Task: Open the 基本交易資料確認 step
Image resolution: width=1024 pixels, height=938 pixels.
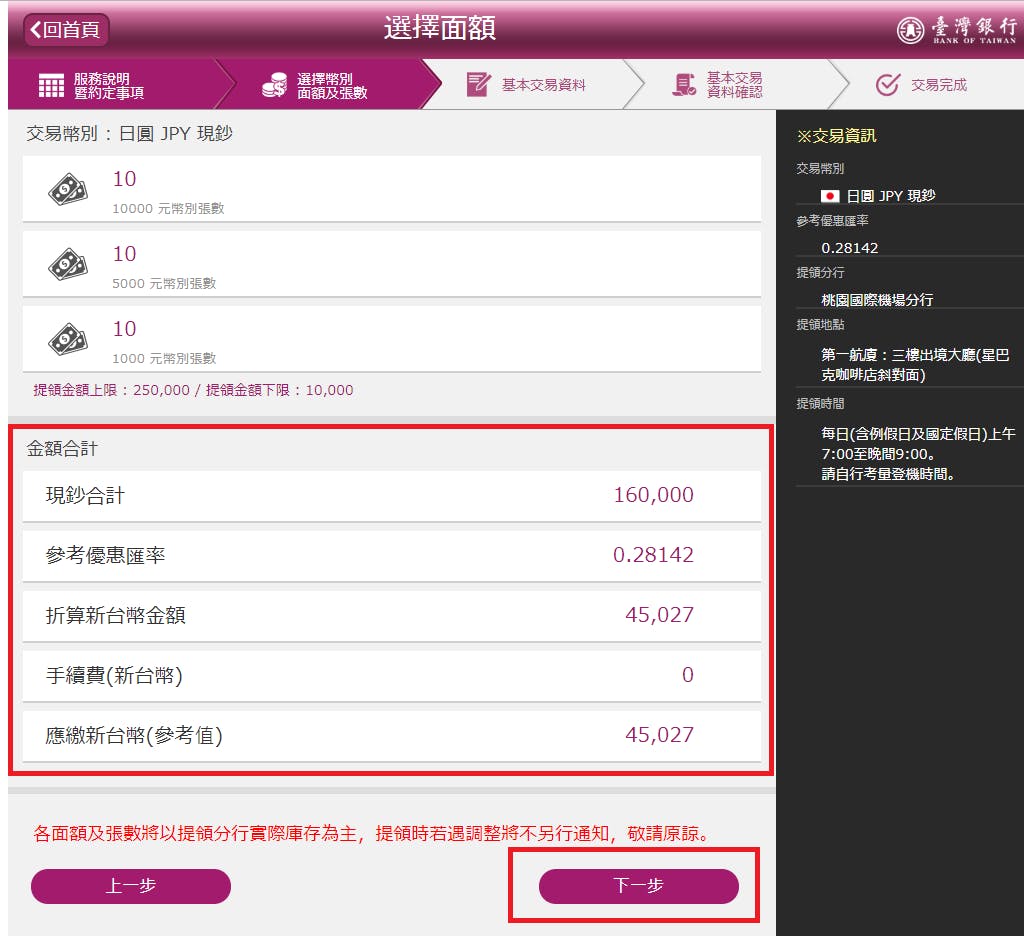Action: click(734, 85)
